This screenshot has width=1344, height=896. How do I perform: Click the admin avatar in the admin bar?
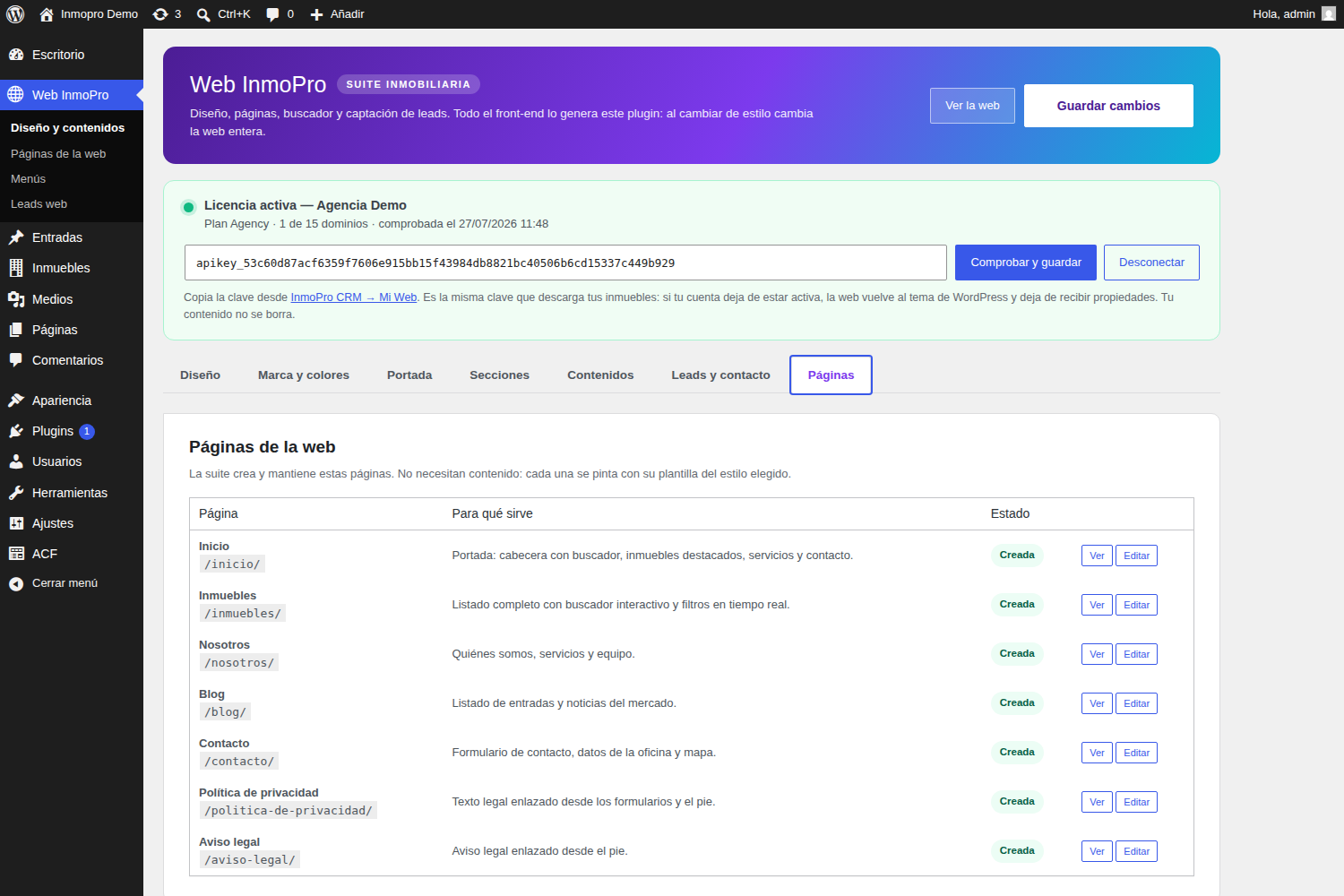[x=1329, y=14]
